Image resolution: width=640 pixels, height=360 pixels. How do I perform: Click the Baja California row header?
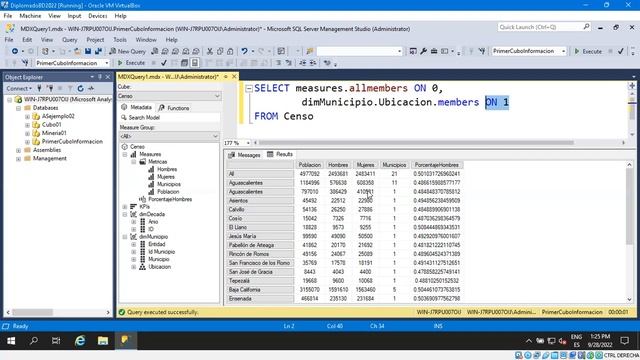click(260, 290)
